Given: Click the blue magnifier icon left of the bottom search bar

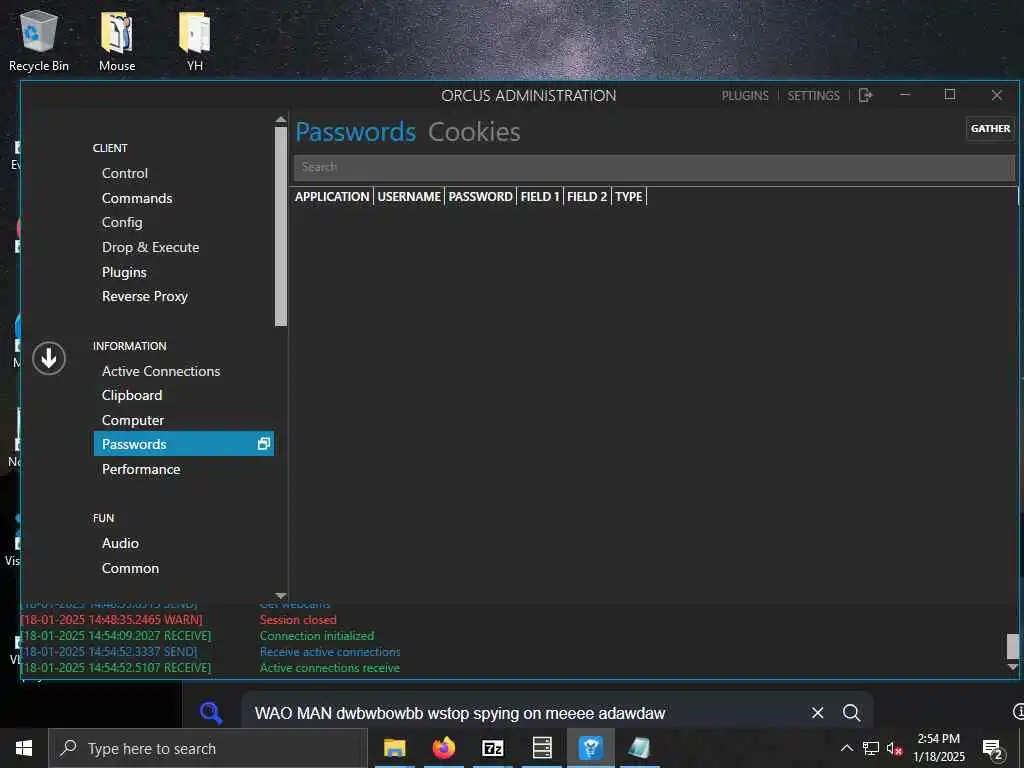Looking at the screenshot, I should [211, 712].
